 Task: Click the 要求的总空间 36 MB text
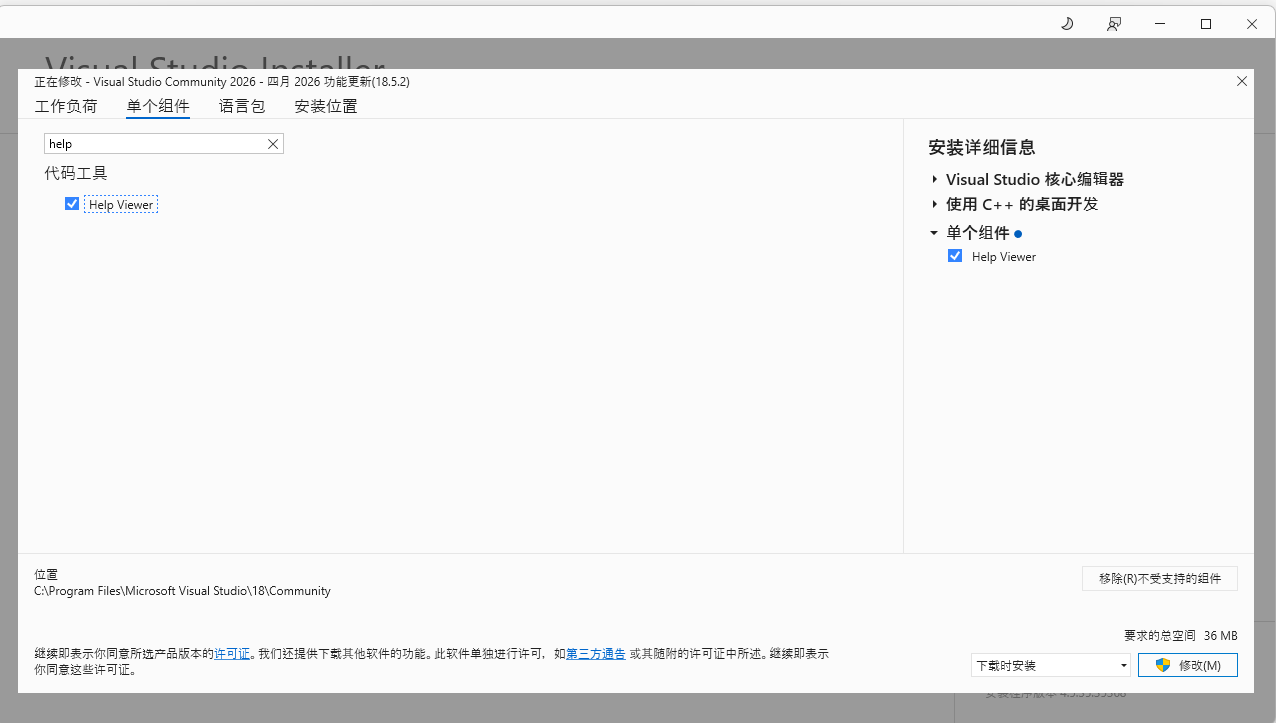[1181, 635]
